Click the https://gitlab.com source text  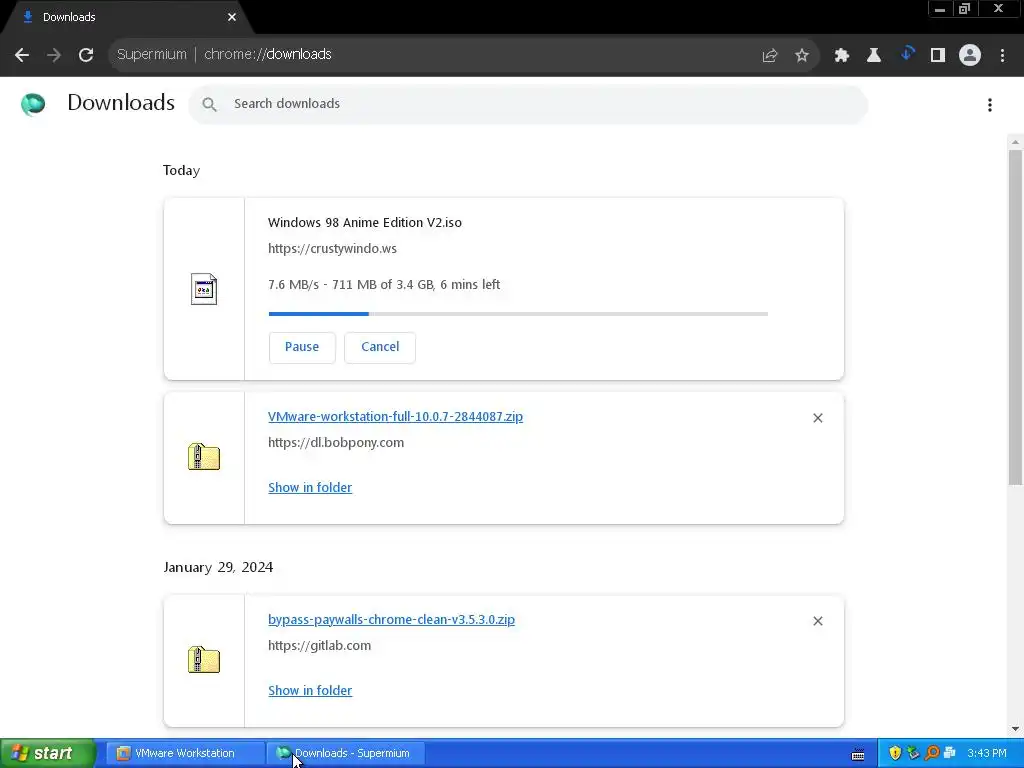point(319,646)
